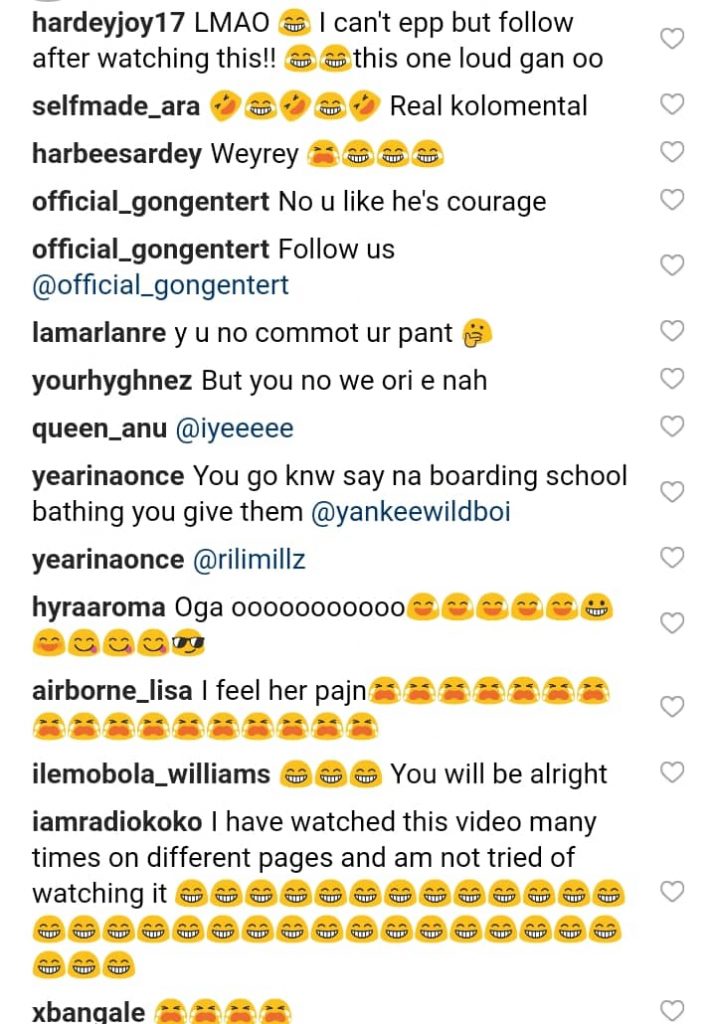
Task: Like the "No u like he's courage" comment
Action: (673, 200)
